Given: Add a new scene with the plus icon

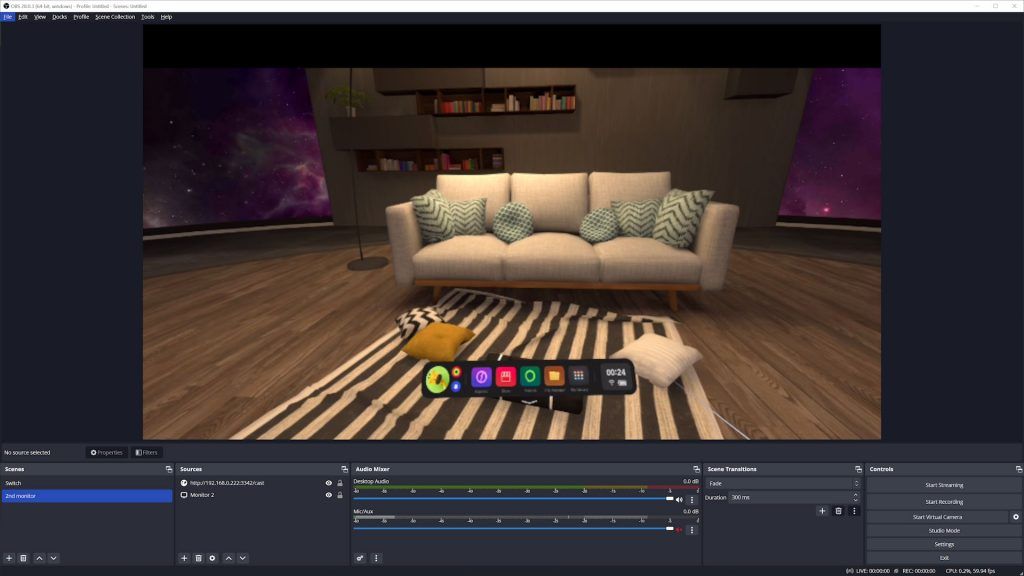Looking at the screenshot, I should pyautogui.click(x=9, y=558).
